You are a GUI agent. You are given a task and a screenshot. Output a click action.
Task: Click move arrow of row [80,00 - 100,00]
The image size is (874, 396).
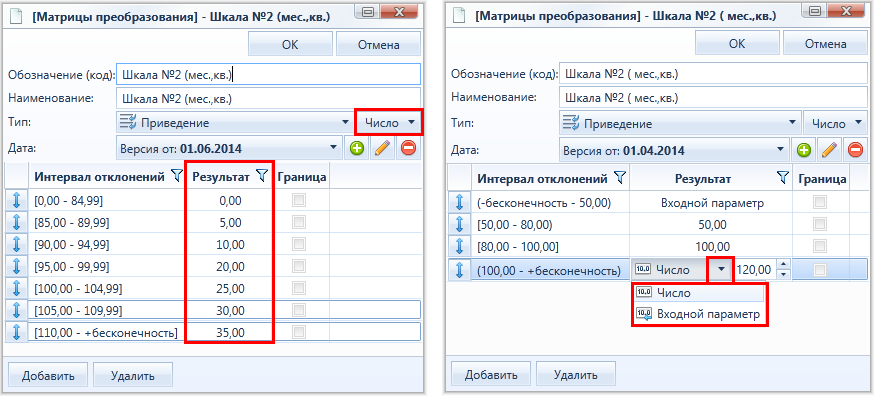click(459, 247)
